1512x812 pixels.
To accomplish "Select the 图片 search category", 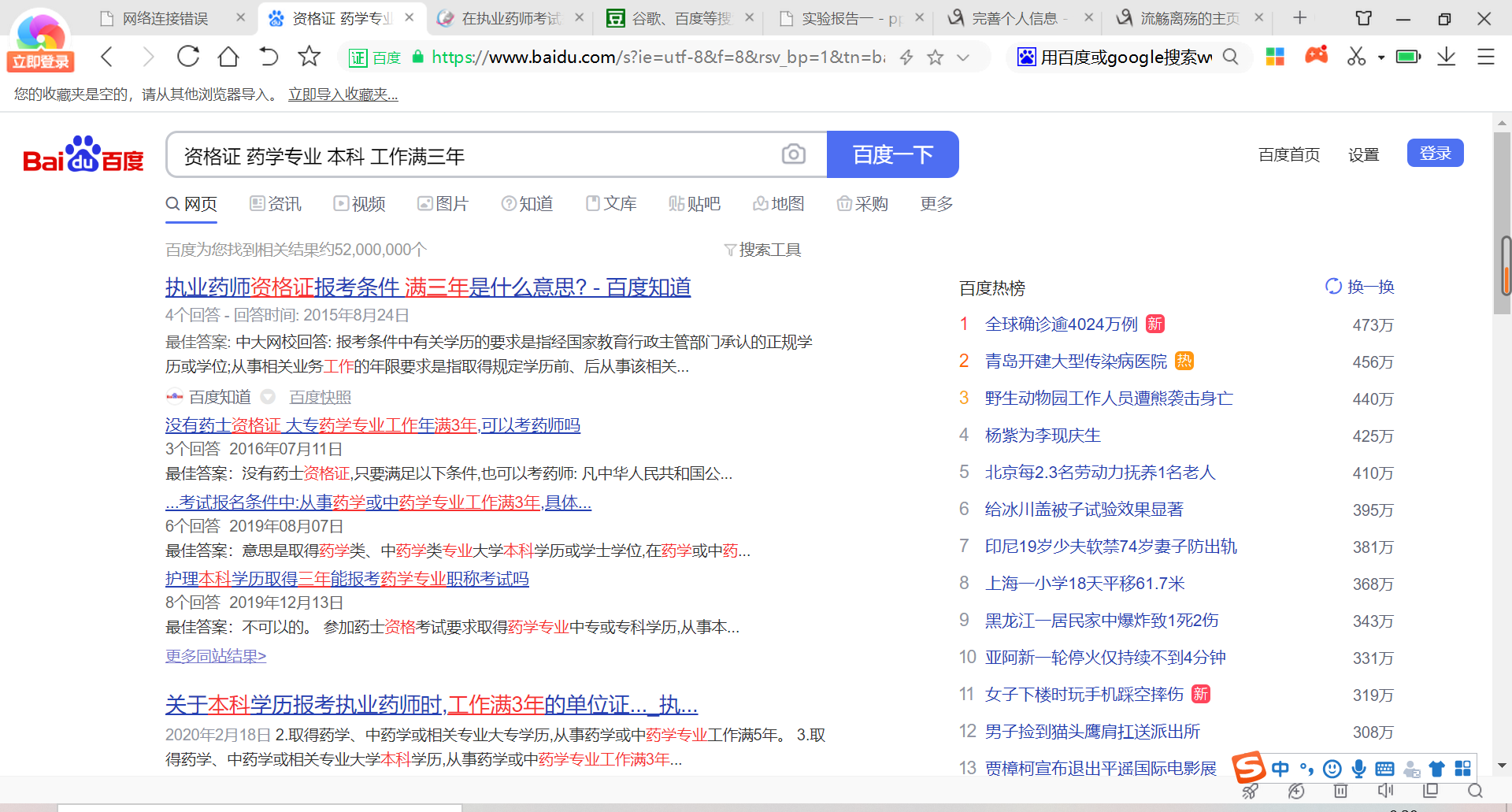I will pyautogui.click(x=443, y=204).
